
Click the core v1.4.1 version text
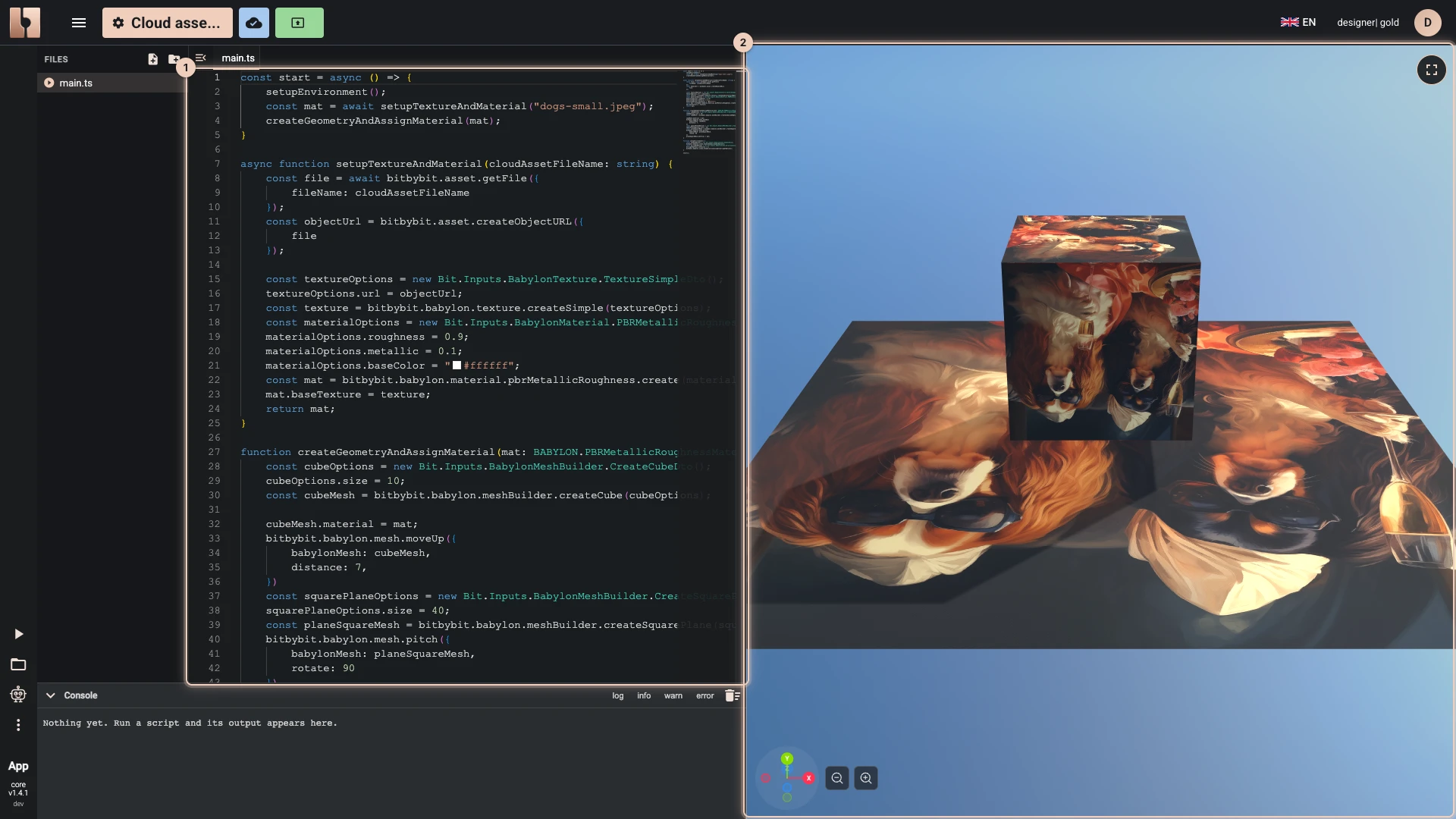[18, 789]
